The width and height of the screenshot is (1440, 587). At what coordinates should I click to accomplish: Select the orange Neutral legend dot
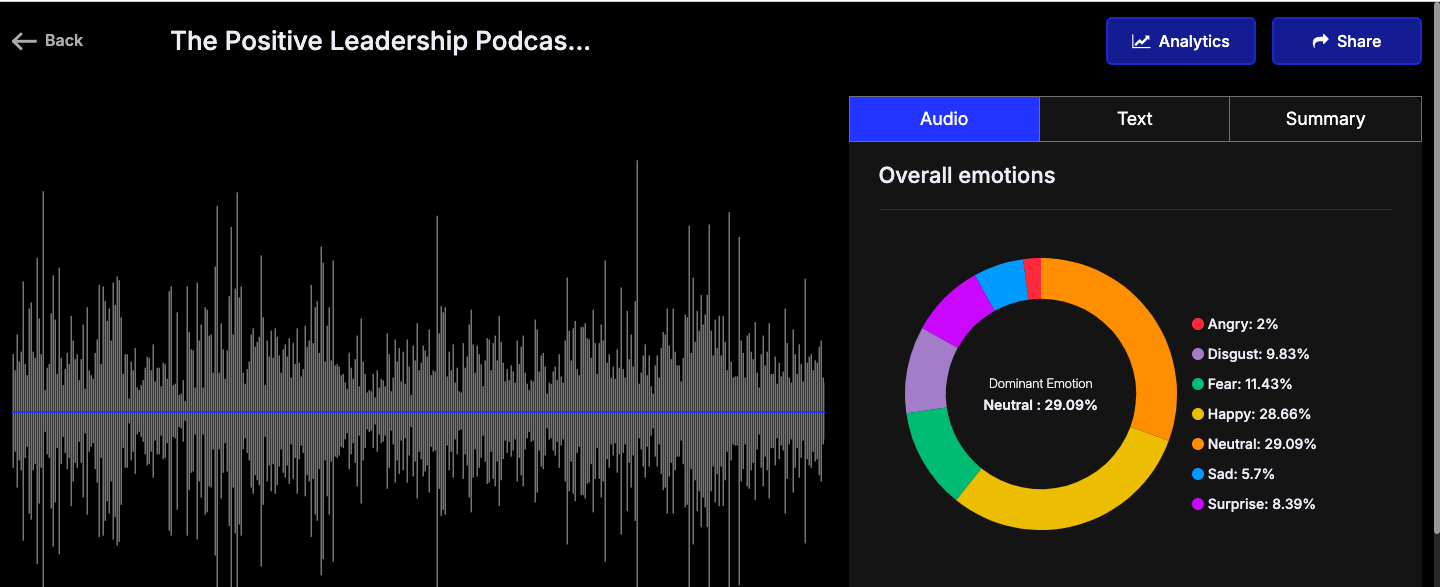1198,444
